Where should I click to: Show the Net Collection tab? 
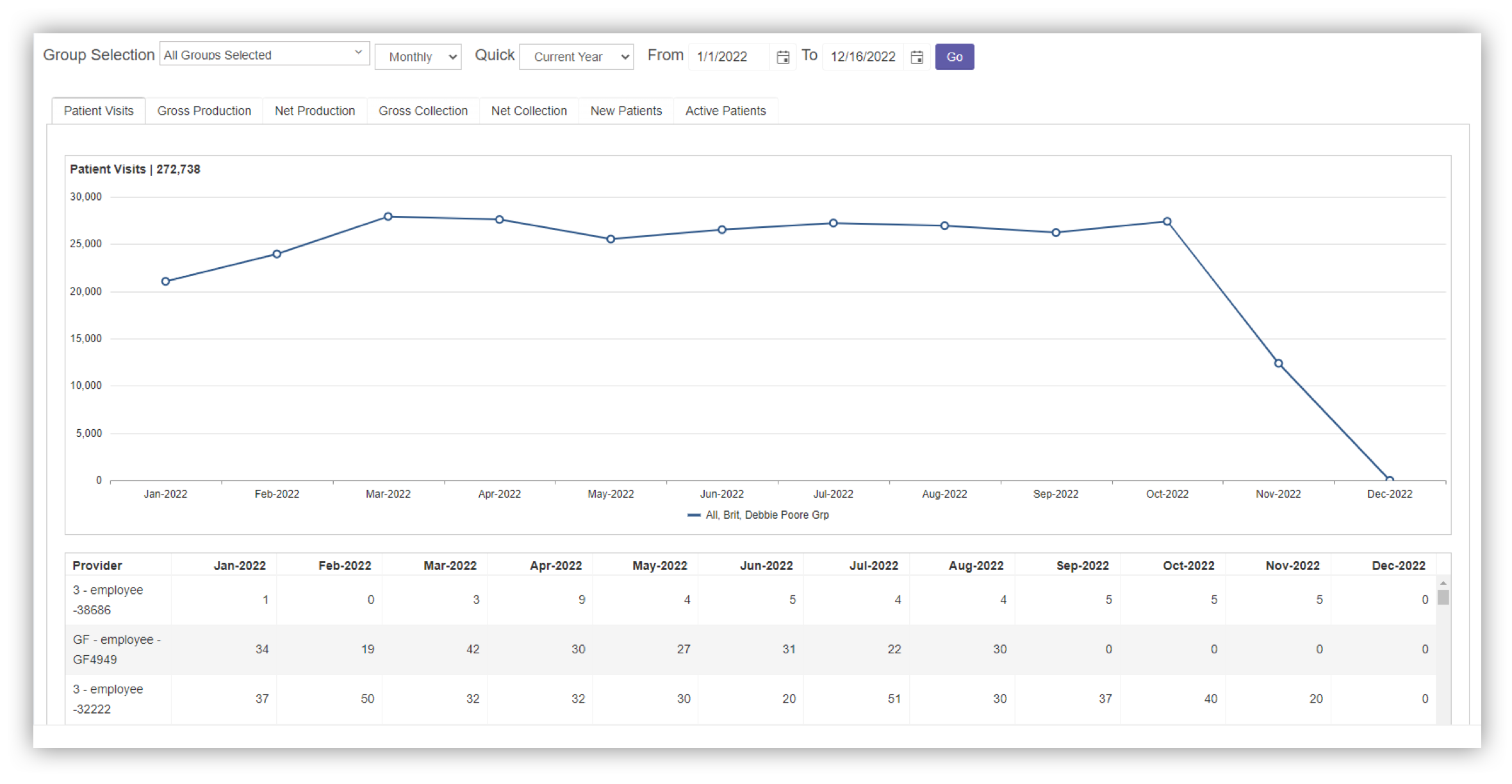coord(529,111)
